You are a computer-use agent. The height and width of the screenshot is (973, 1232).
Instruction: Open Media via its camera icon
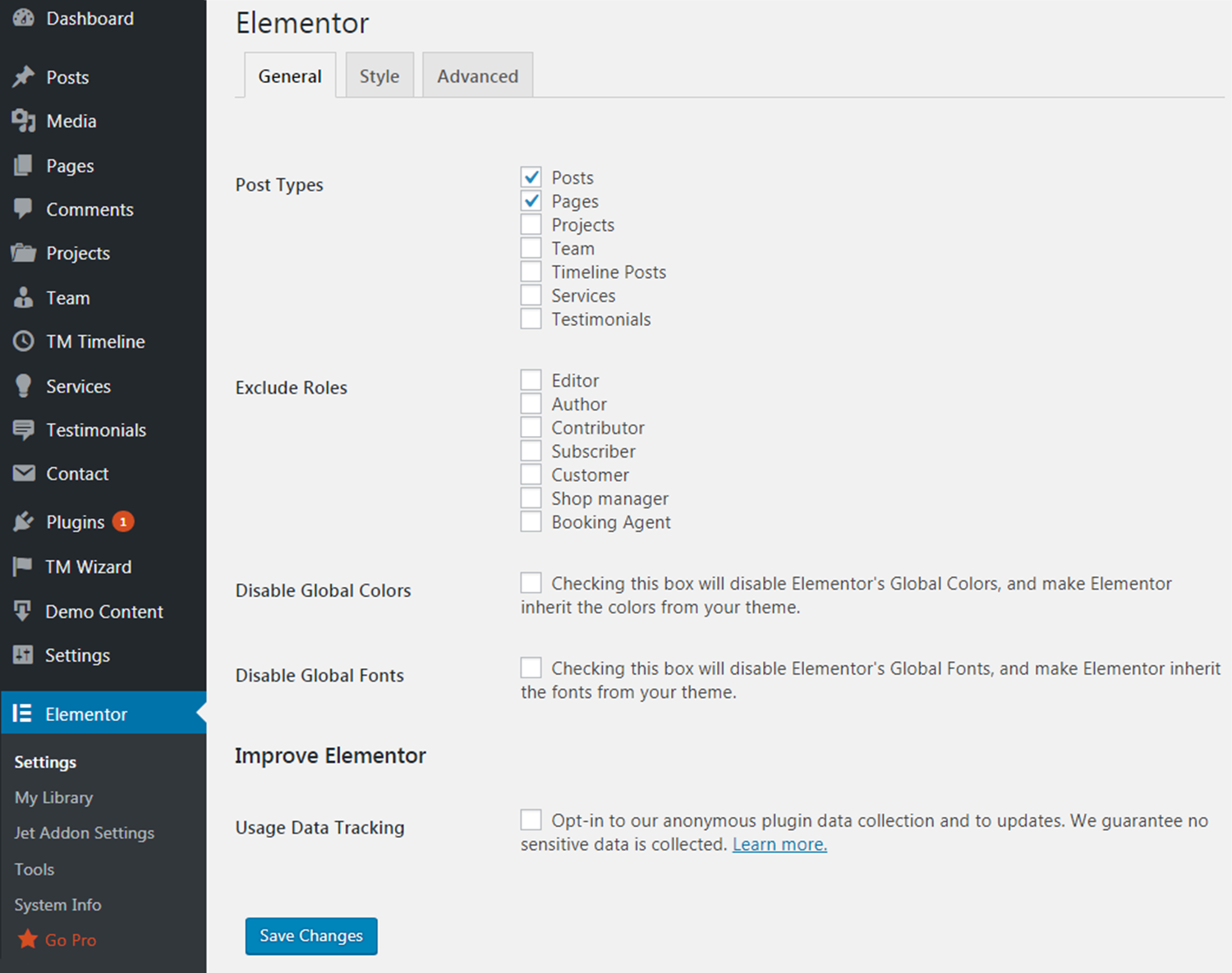coord(24,122)
